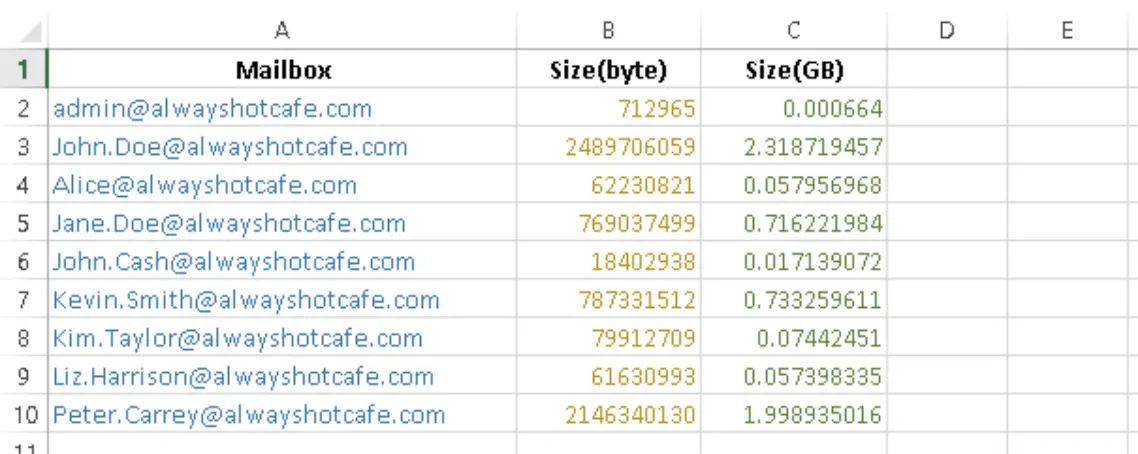The width and height of the screenshot is (1138, 454).
Task: Open John.Doe@alwayshotcafe.com email link
Action: click(x=229, y=147)
